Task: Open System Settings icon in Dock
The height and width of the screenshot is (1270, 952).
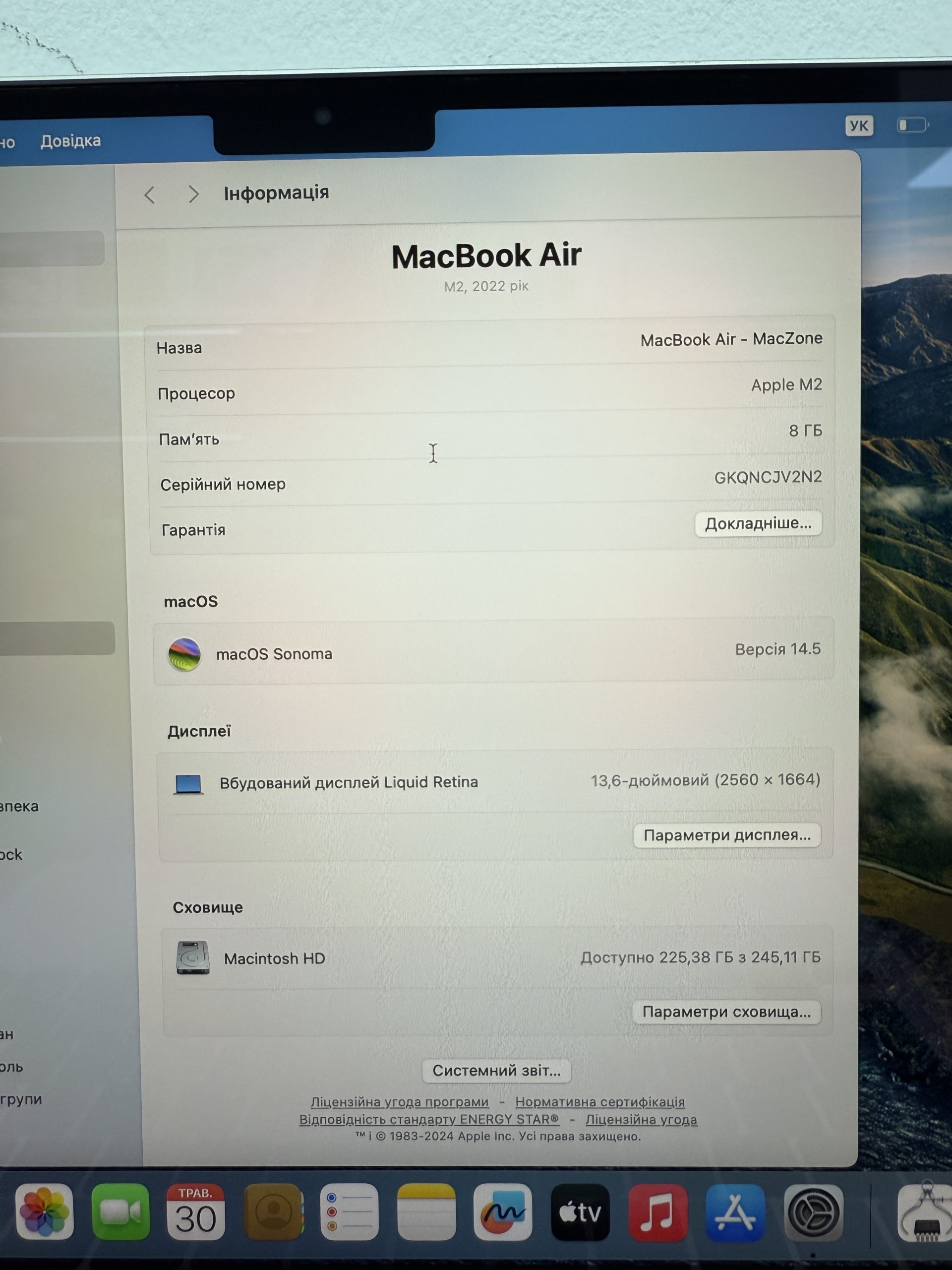Action: pos(813,1212)
